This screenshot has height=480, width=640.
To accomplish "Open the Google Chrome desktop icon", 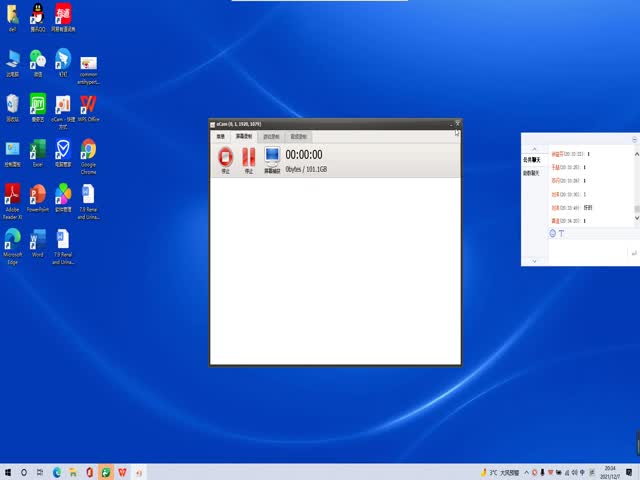I will point(88,151).
